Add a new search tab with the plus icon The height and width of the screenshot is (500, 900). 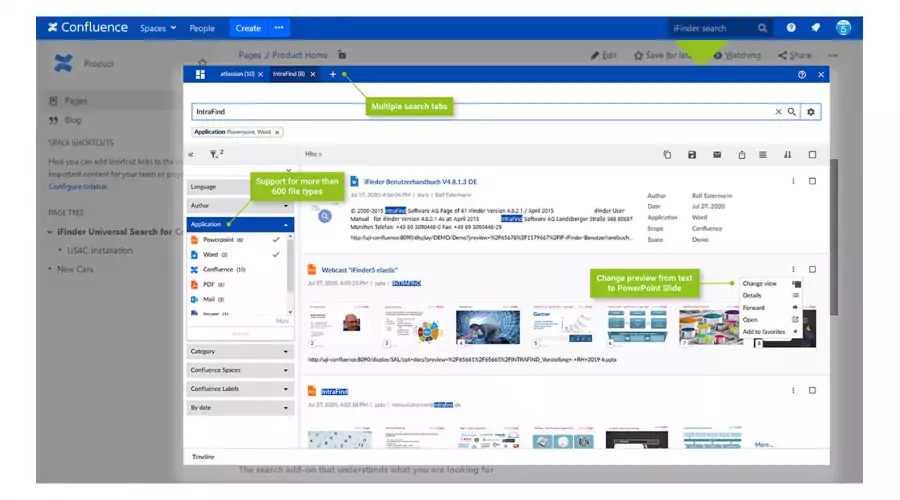[332, 75]
